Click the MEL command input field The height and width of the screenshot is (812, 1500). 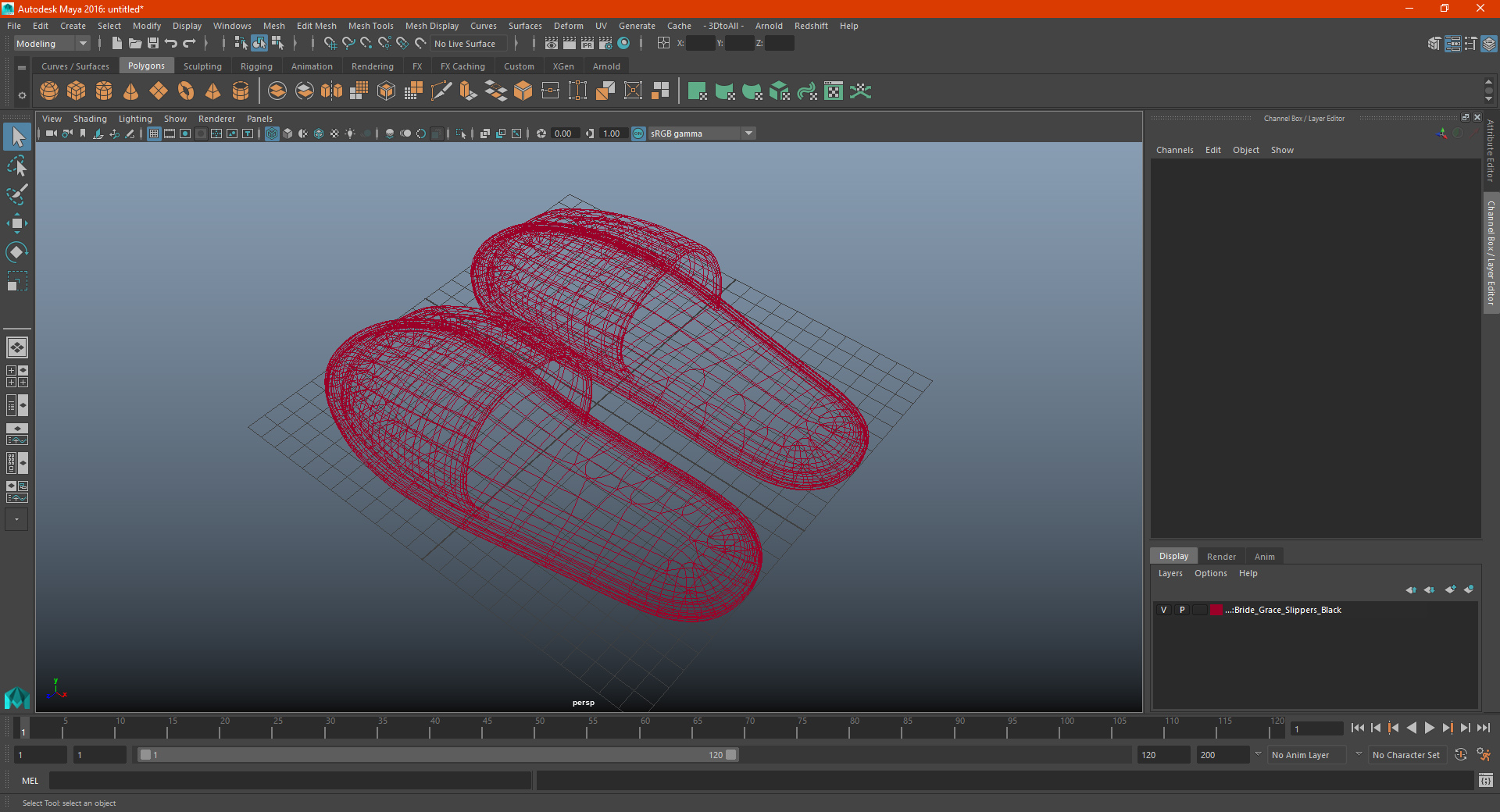(291, 781)
